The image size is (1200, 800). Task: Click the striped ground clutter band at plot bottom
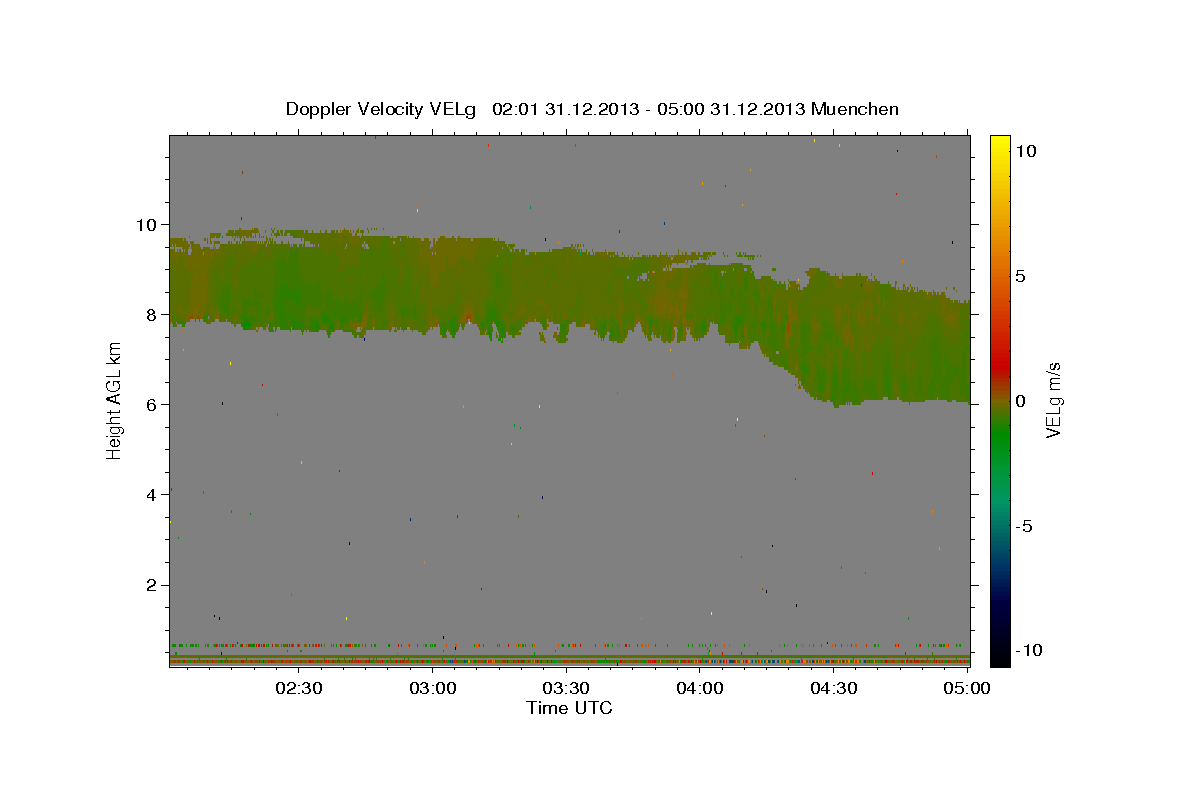point(569,660)
